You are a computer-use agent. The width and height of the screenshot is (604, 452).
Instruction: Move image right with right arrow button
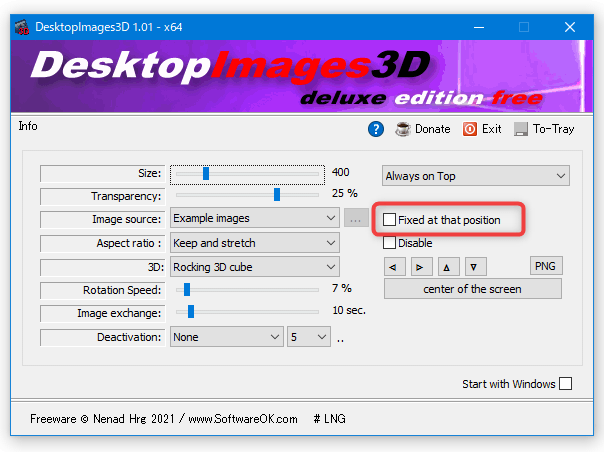[x=421, y=267]
